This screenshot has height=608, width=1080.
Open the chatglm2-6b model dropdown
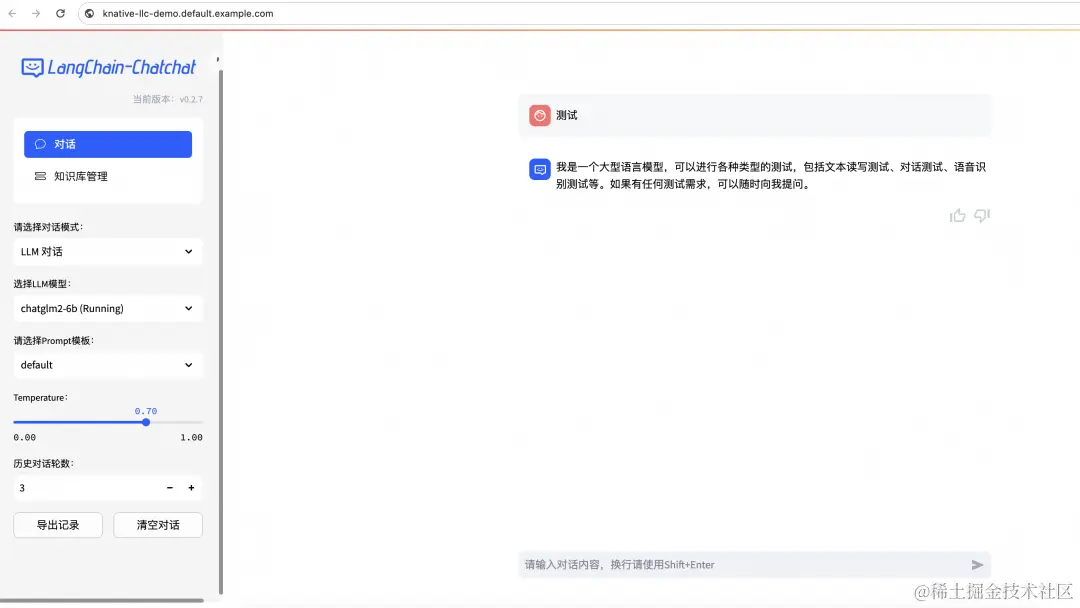click(x=107, y=308)
